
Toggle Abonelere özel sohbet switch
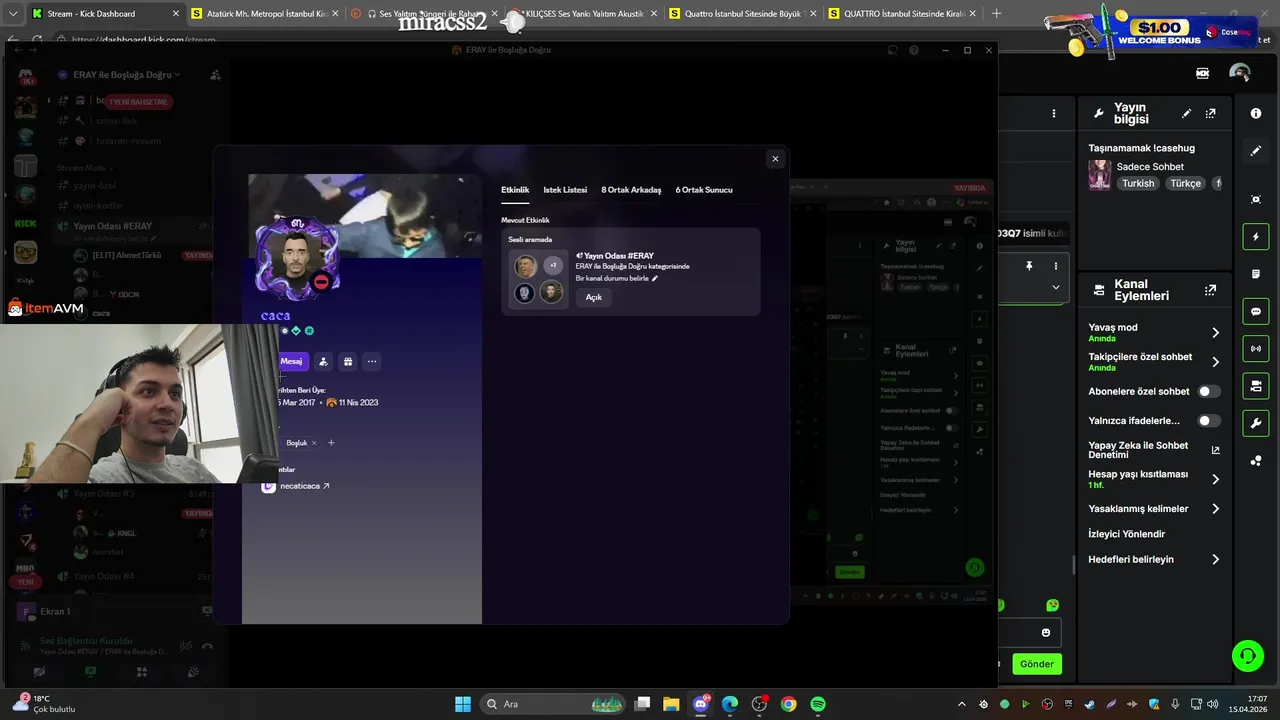tap(1209, 391)
